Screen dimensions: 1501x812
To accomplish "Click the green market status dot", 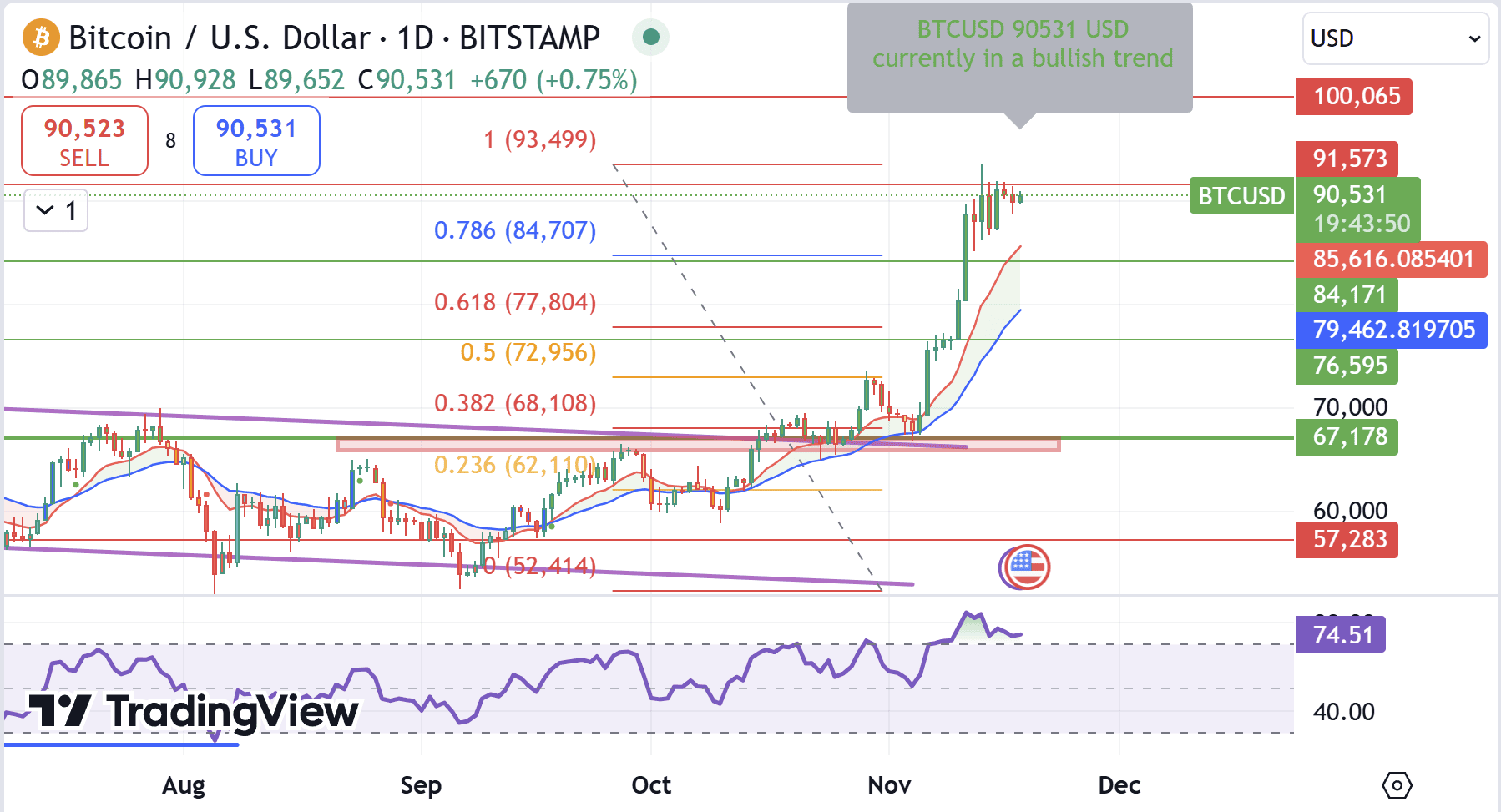I will pyautogui.click(x=651, y=37).
